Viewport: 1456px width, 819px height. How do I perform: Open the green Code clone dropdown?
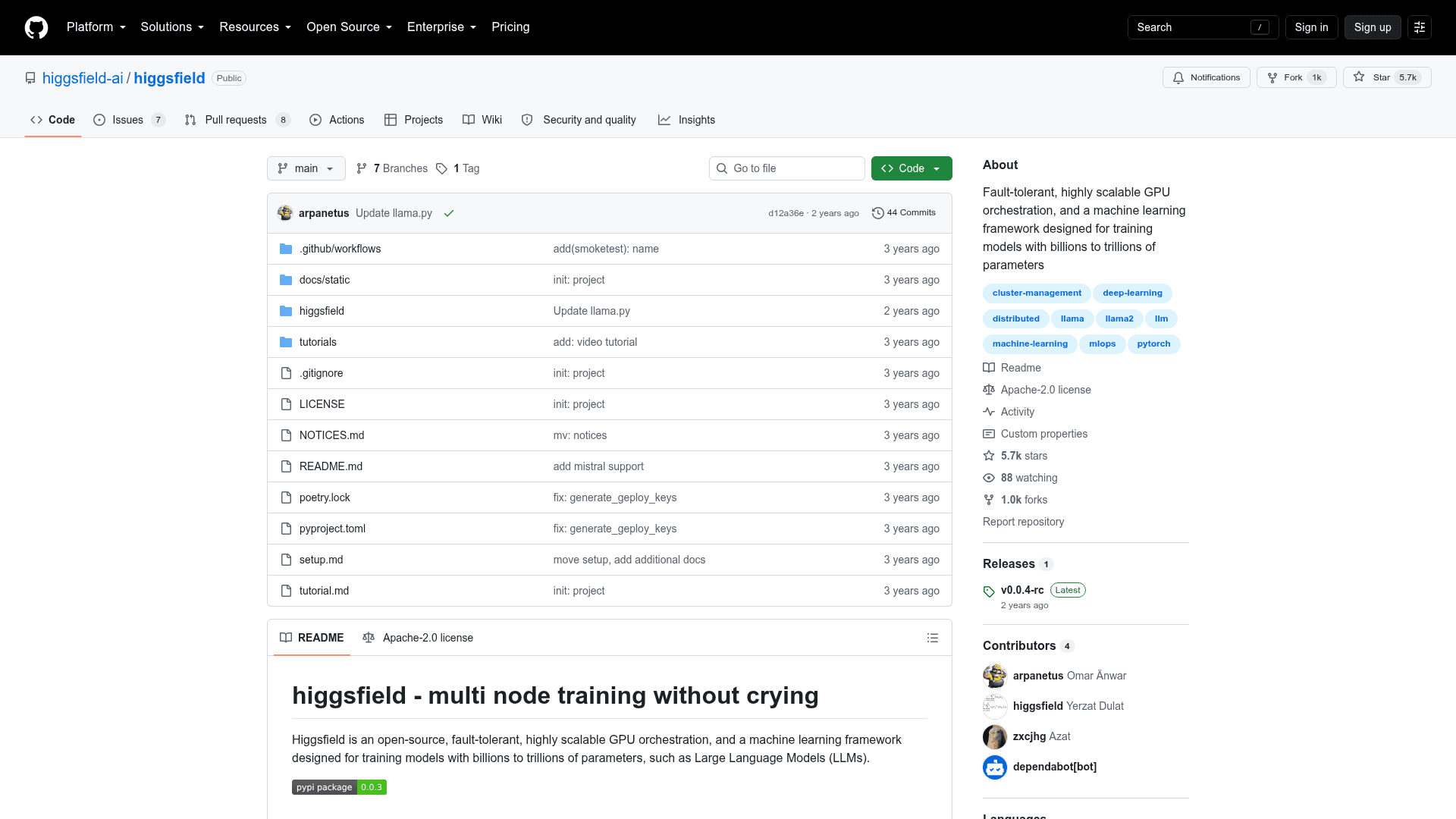point(912,168)
